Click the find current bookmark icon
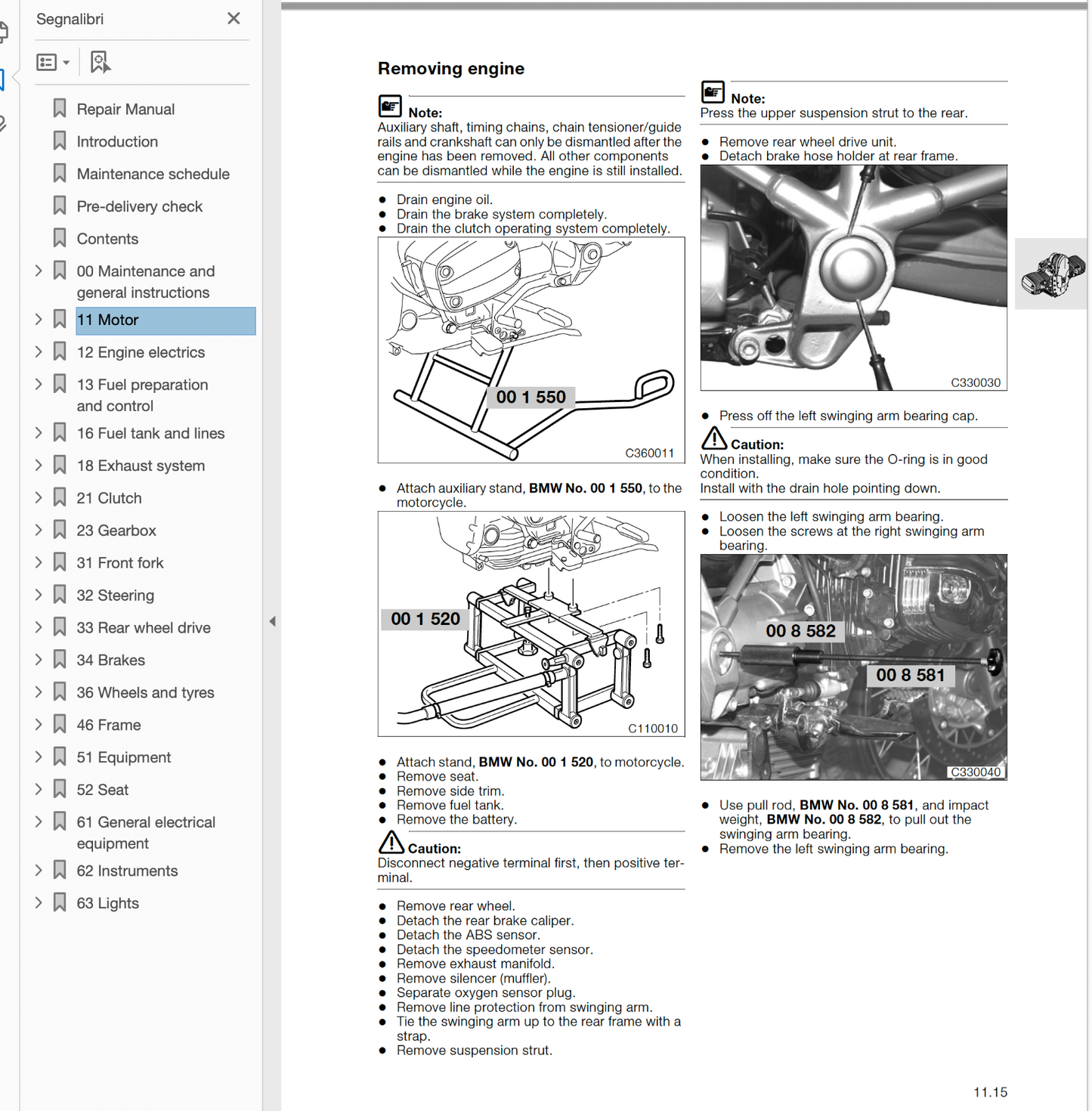Screen dimensions: 1092x1111 pyautogui.click(x=100, y=62)
